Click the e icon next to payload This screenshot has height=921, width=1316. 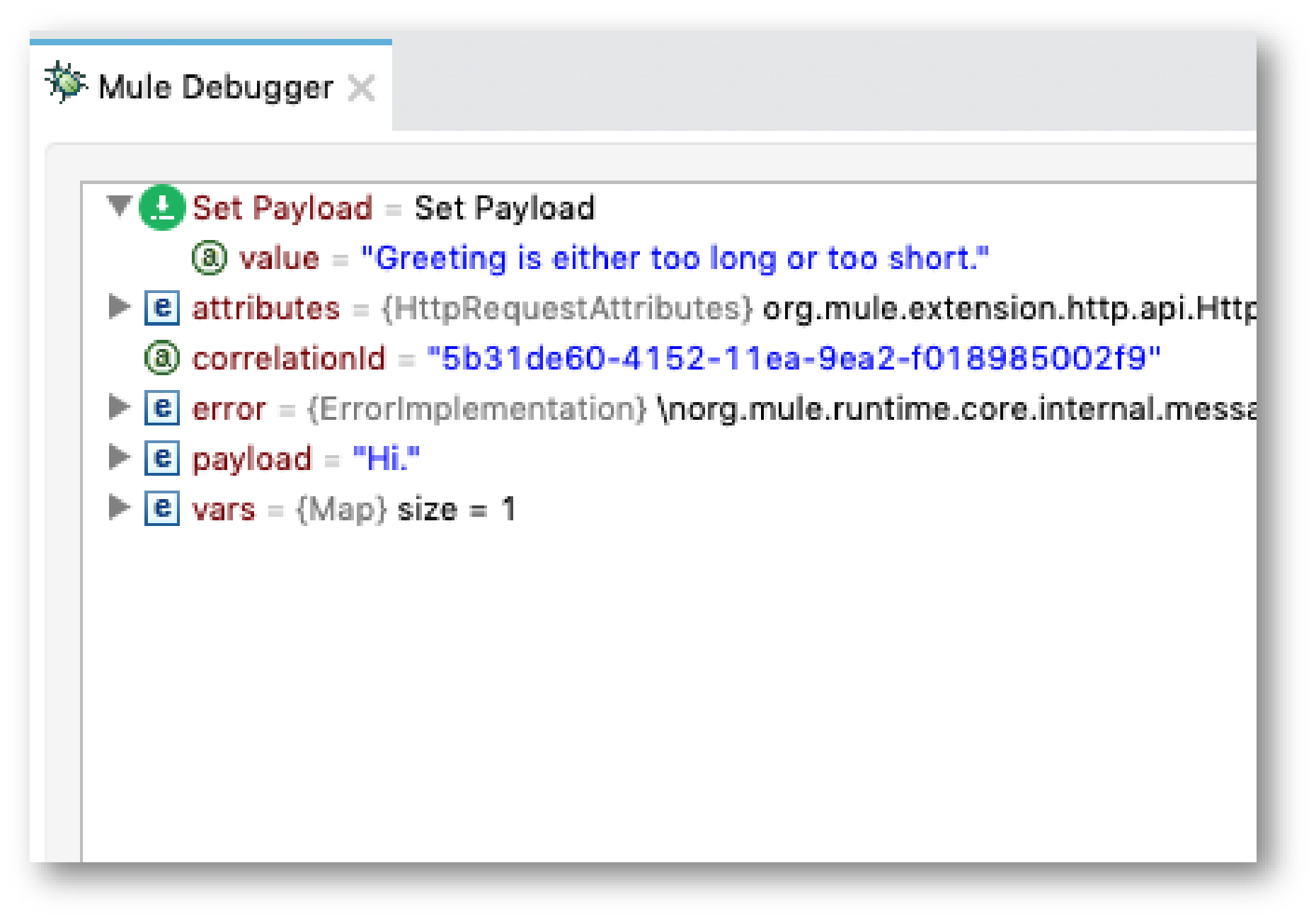tap(161, 459)
